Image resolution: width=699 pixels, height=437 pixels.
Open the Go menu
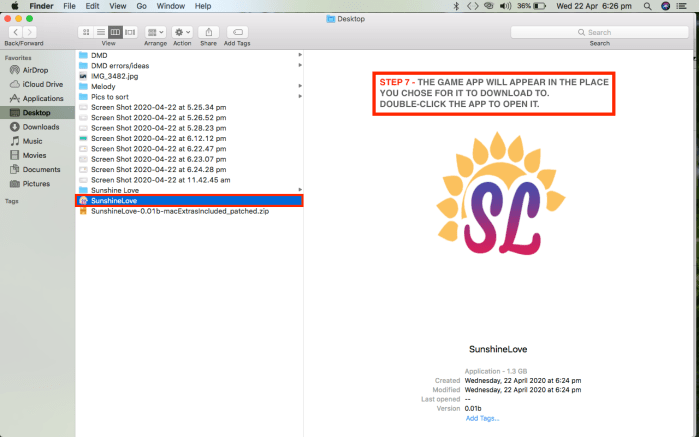pyautogui.click(x=142, y=6)
